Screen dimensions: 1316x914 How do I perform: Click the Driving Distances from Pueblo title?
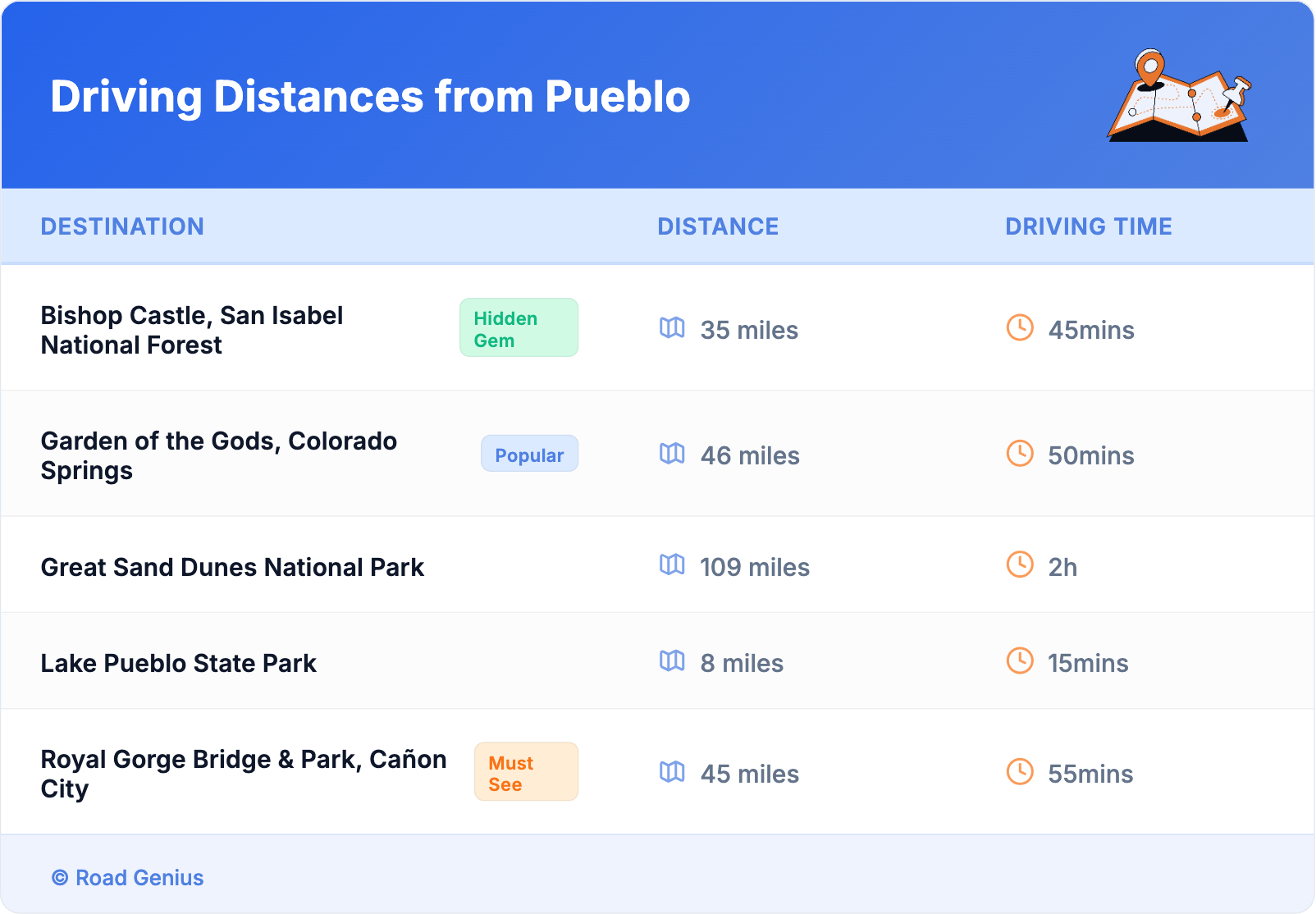[370, 97]
